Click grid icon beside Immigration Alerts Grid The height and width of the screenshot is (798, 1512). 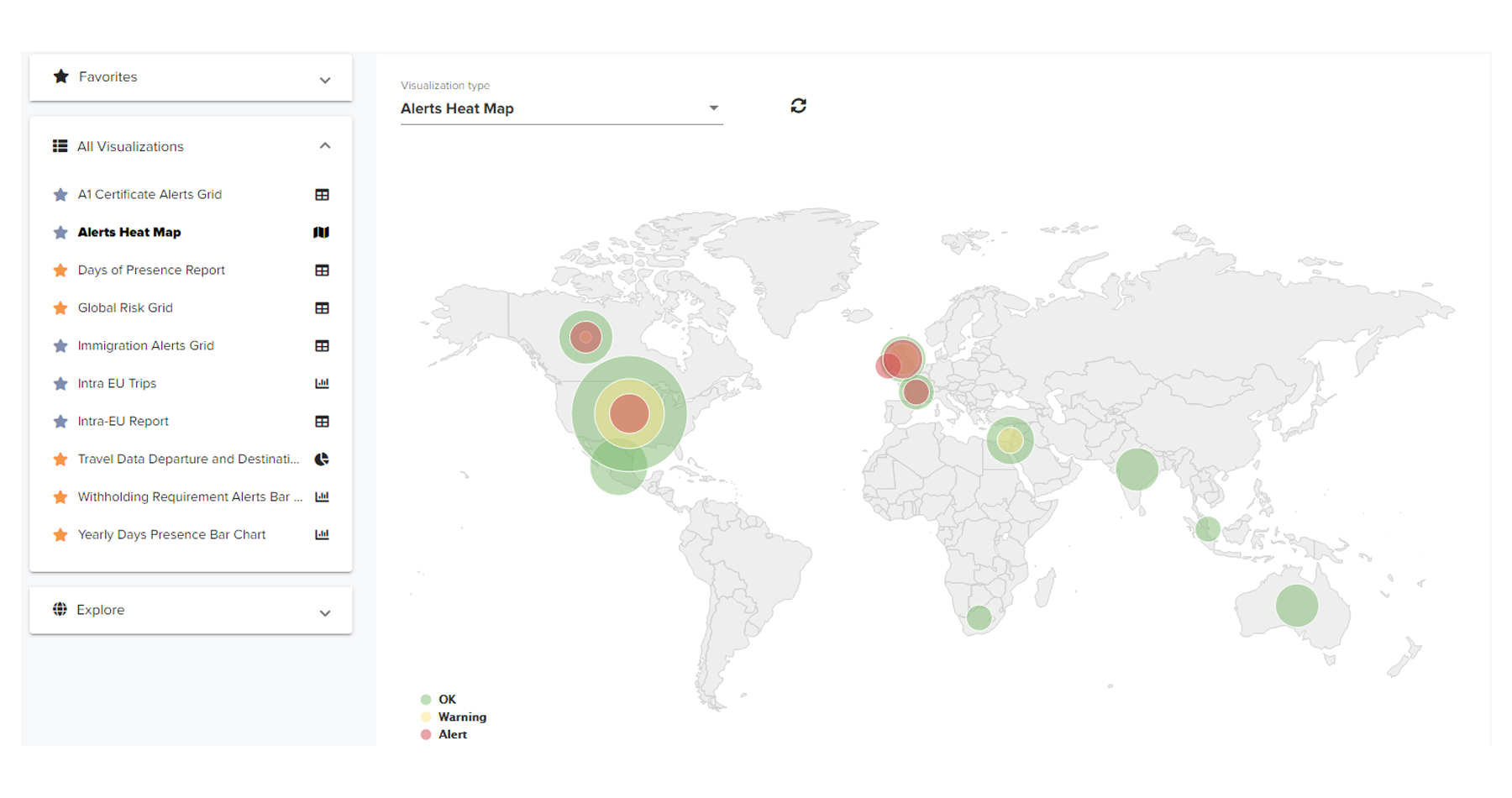pyautogui.click(x=322, y=346)
